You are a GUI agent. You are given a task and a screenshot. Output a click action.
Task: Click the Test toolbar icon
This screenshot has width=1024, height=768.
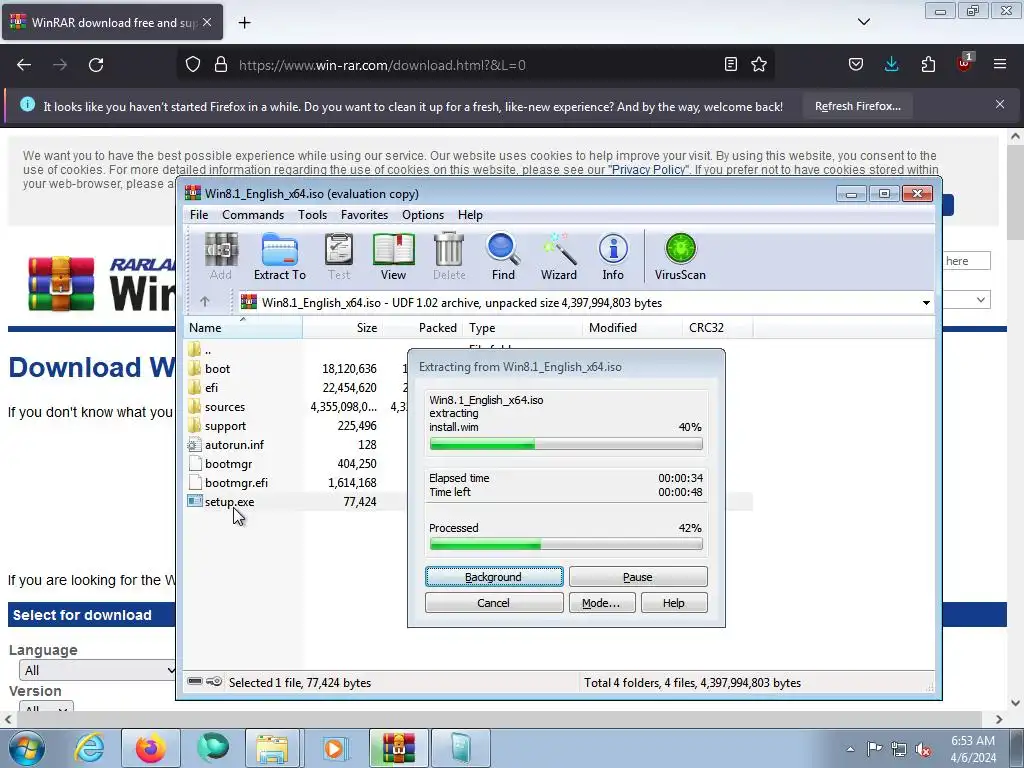(x=339, y=256)
